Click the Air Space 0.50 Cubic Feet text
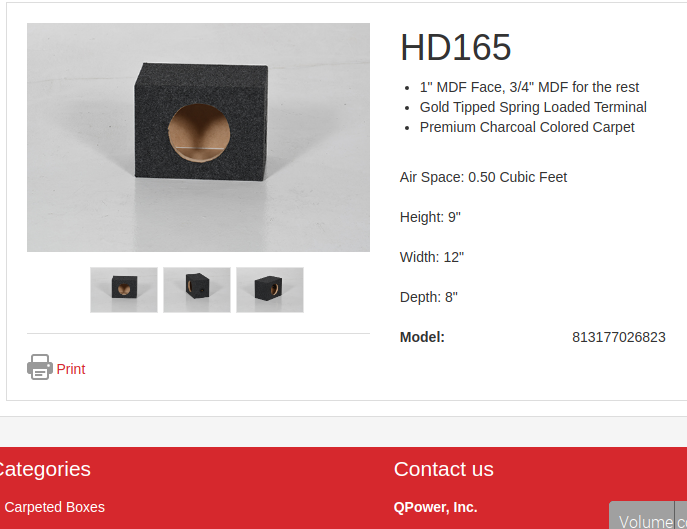 tap(483, 177)
